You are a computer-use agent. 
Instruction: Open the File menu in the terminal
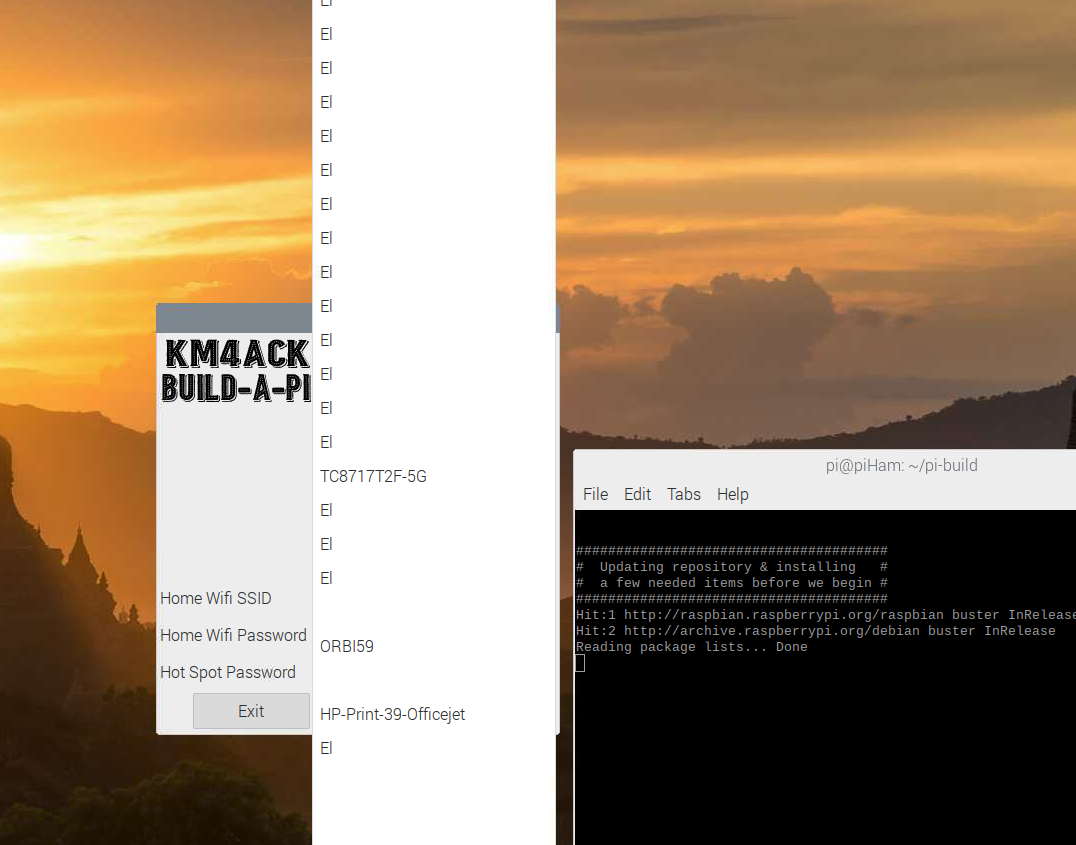coord(595,494)
